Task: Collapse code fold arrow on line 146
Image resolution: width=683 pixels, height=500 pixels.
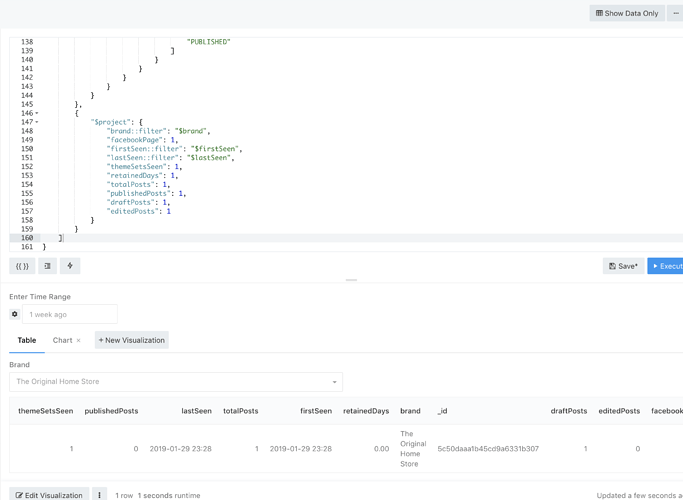Action: (37, 113)
